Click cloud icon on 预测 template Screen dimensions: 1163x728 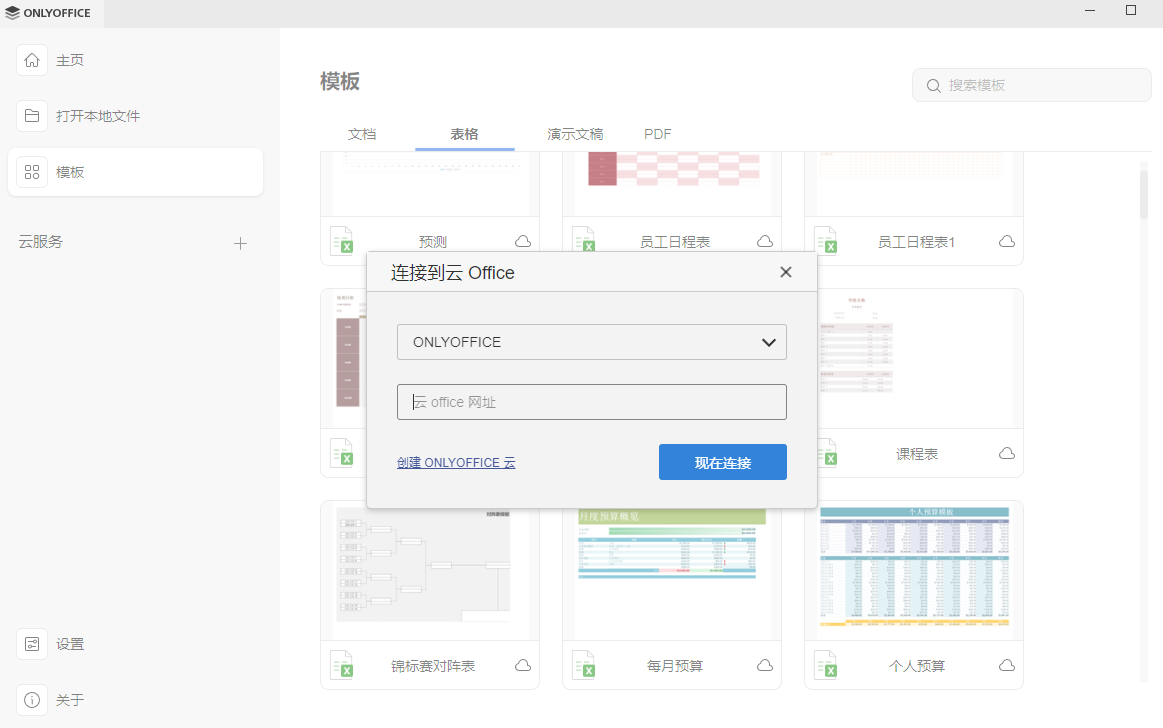click(523, 242)
